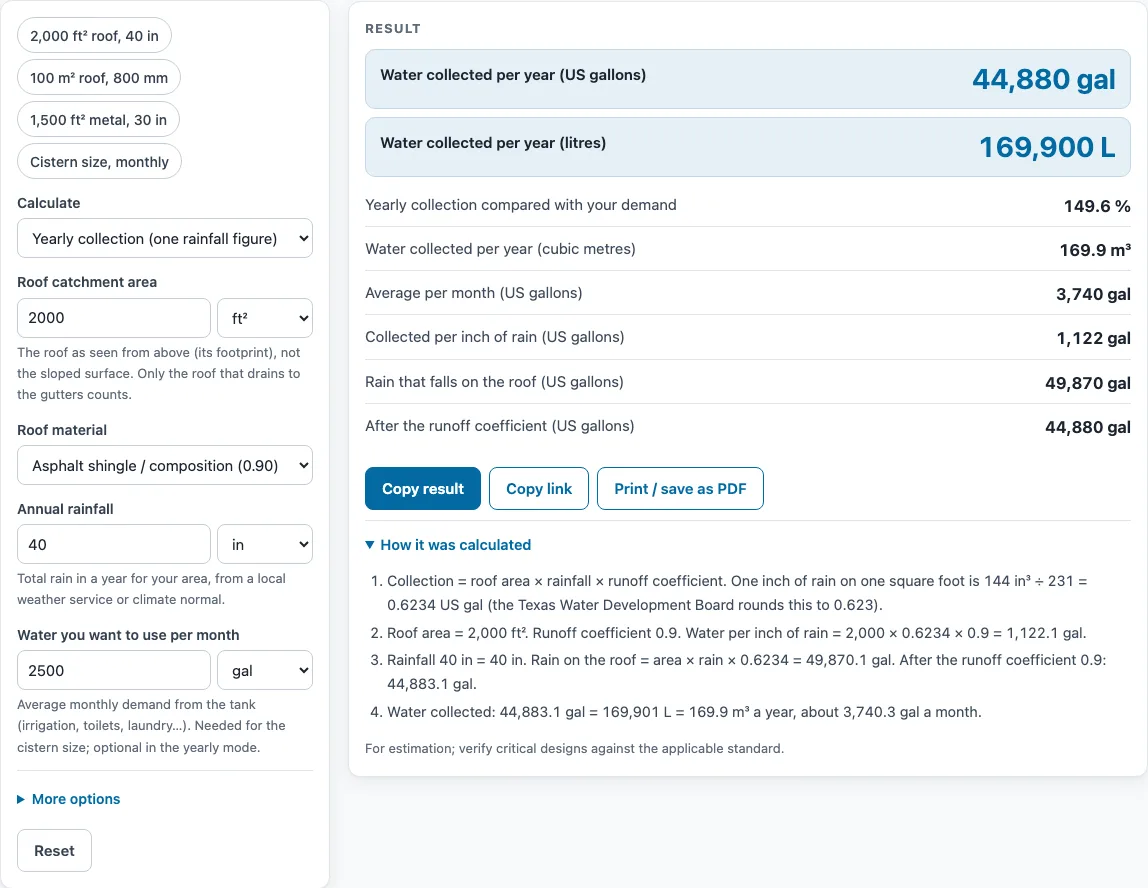1148x888 pixels.
Task: Click calculation step 4 starting "Water collected: 44,883.1 gal"
Action: [684, 712]
